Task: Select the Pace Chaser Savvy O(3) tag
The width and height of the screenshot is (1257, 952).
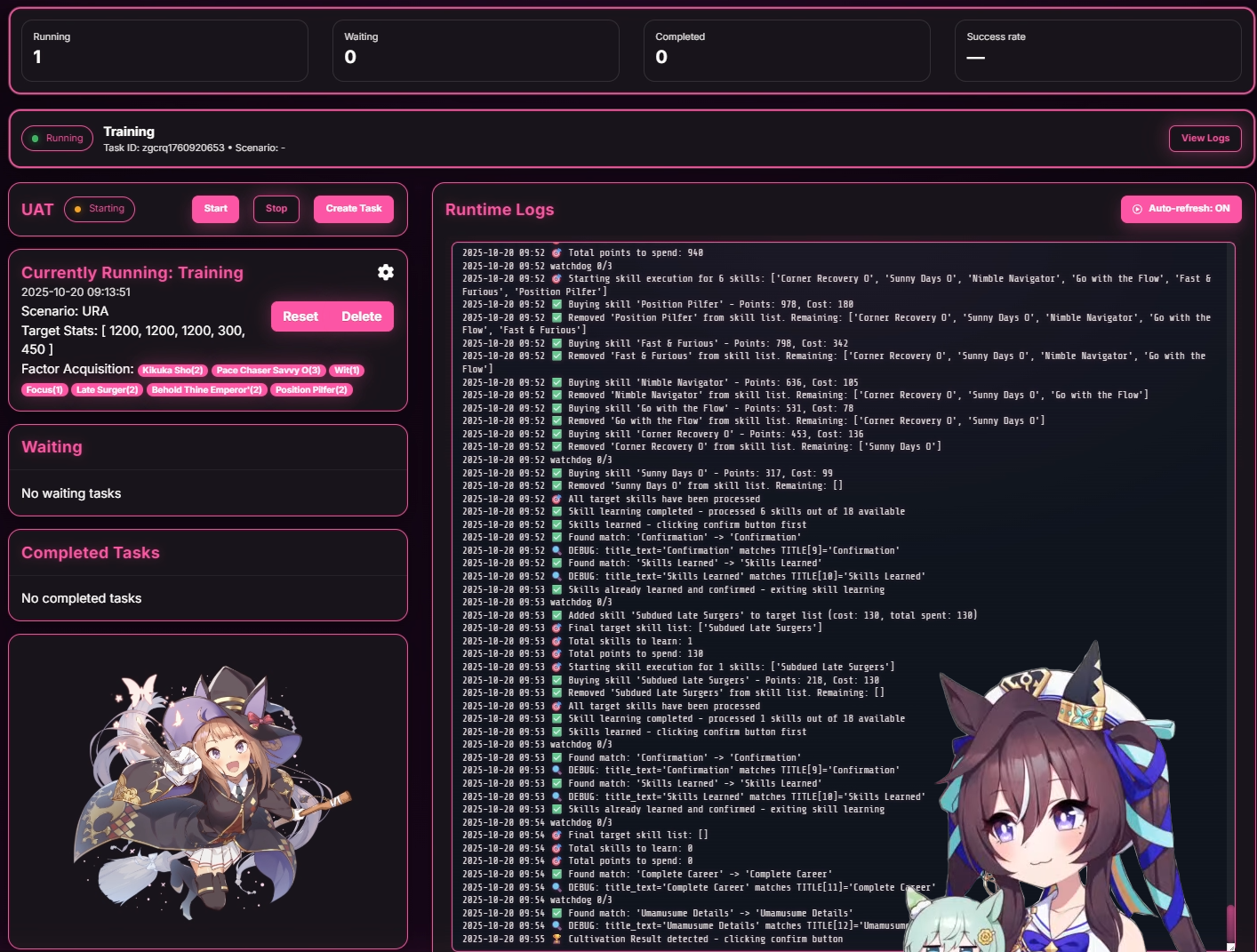Action: click(x=268, y=371)
